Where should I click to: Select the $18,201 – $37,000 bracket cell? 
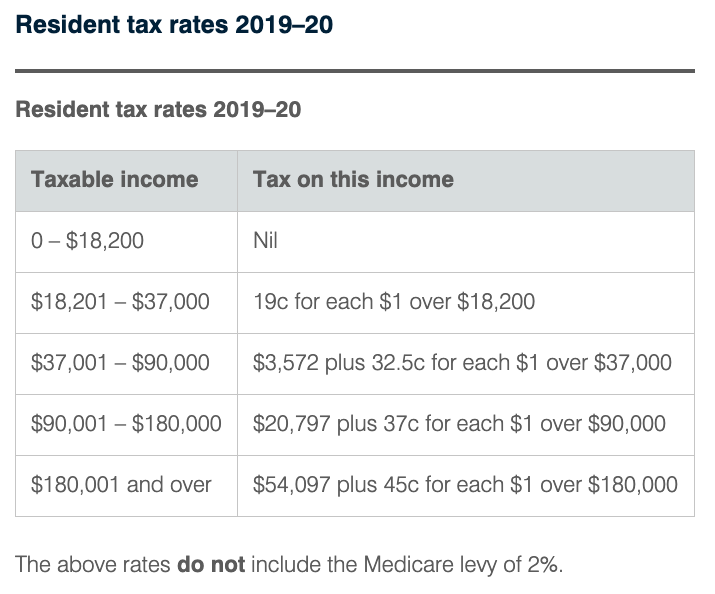120,302
